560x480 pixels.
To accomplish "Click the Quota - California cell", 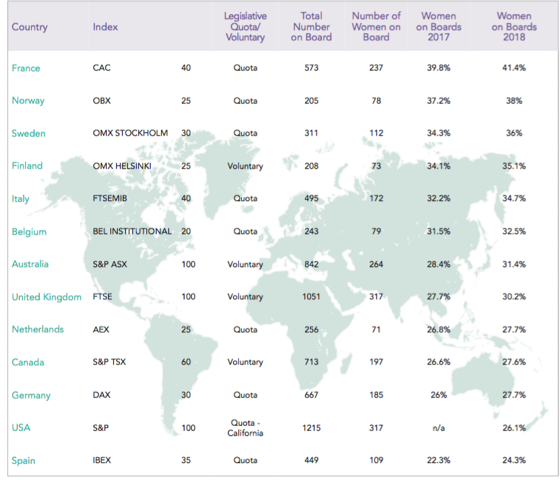I will (x=245, y=428).
